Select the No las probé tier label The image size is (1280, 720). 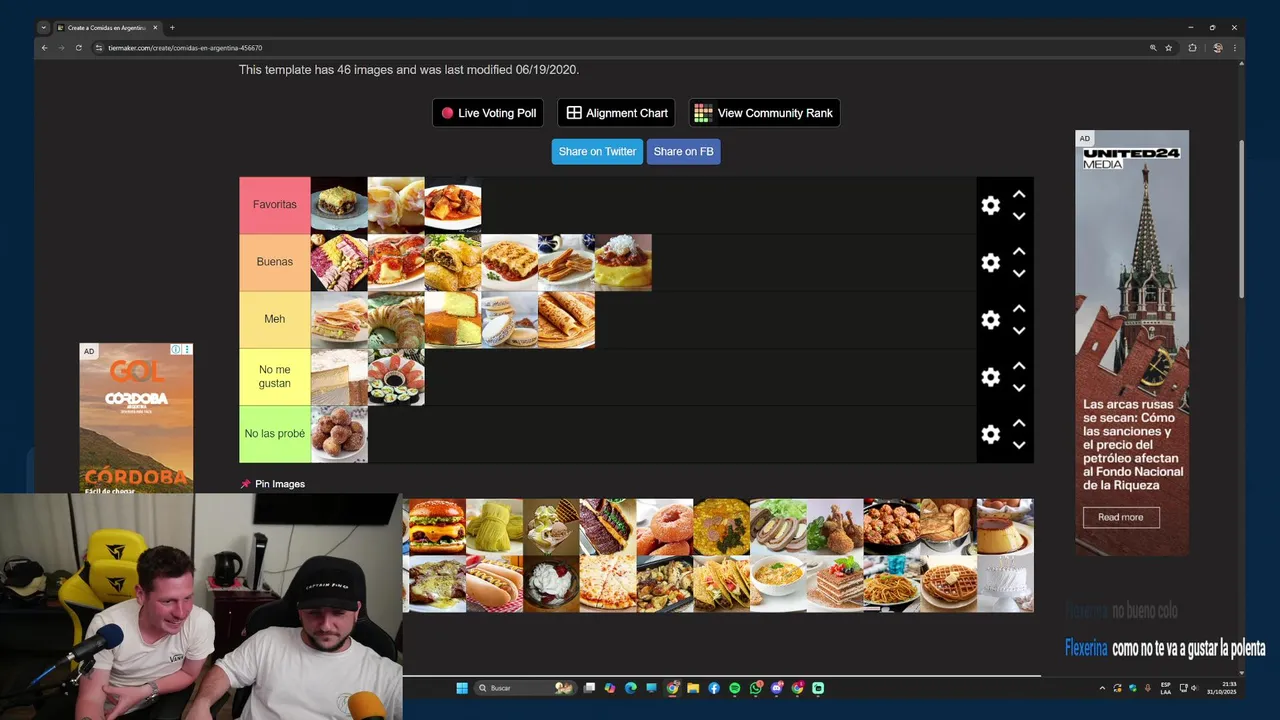point(275,434)
